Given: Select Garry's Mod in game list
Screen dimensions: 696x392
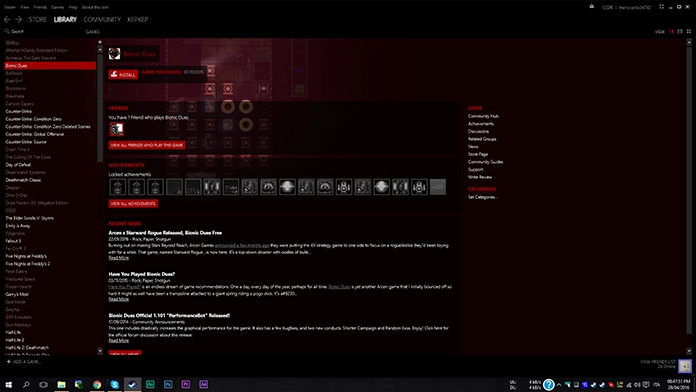Looking at the screenshot, I should [x=50, y=294].
